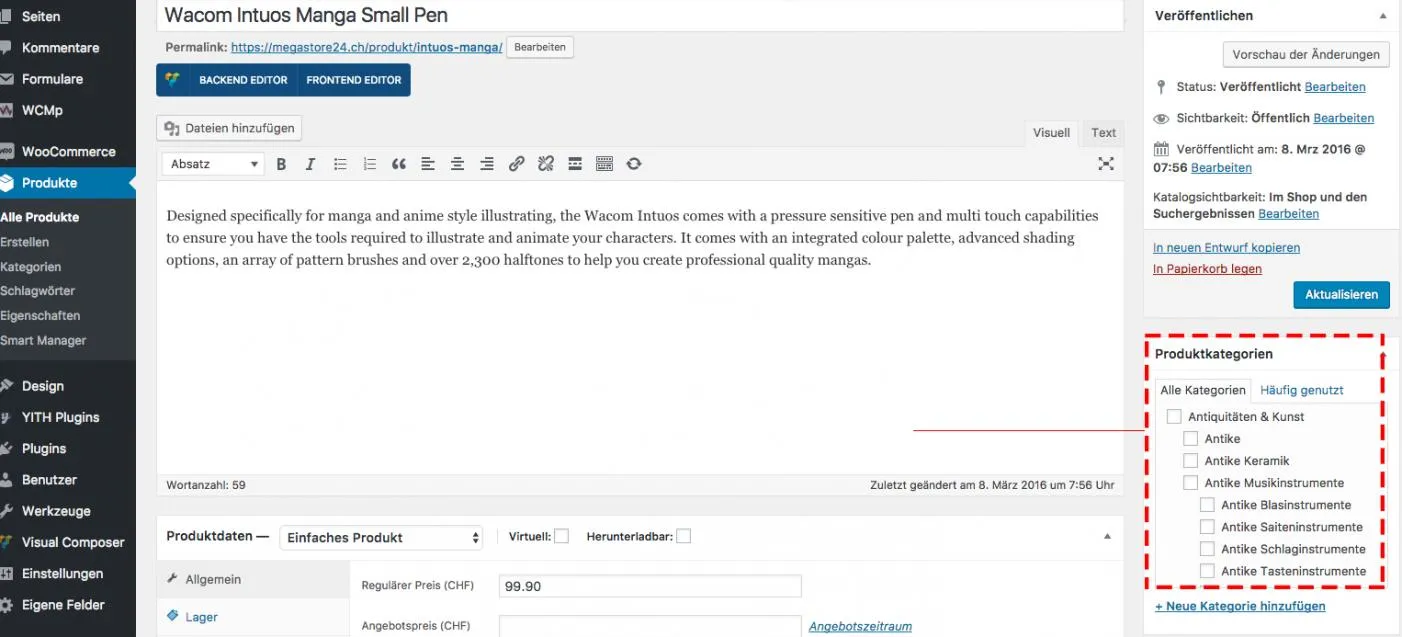This screenshot has height=637, width=1402.
Task: Click + Neue Kategorie hinzufügen link
Action: [x=1240, y=606]
